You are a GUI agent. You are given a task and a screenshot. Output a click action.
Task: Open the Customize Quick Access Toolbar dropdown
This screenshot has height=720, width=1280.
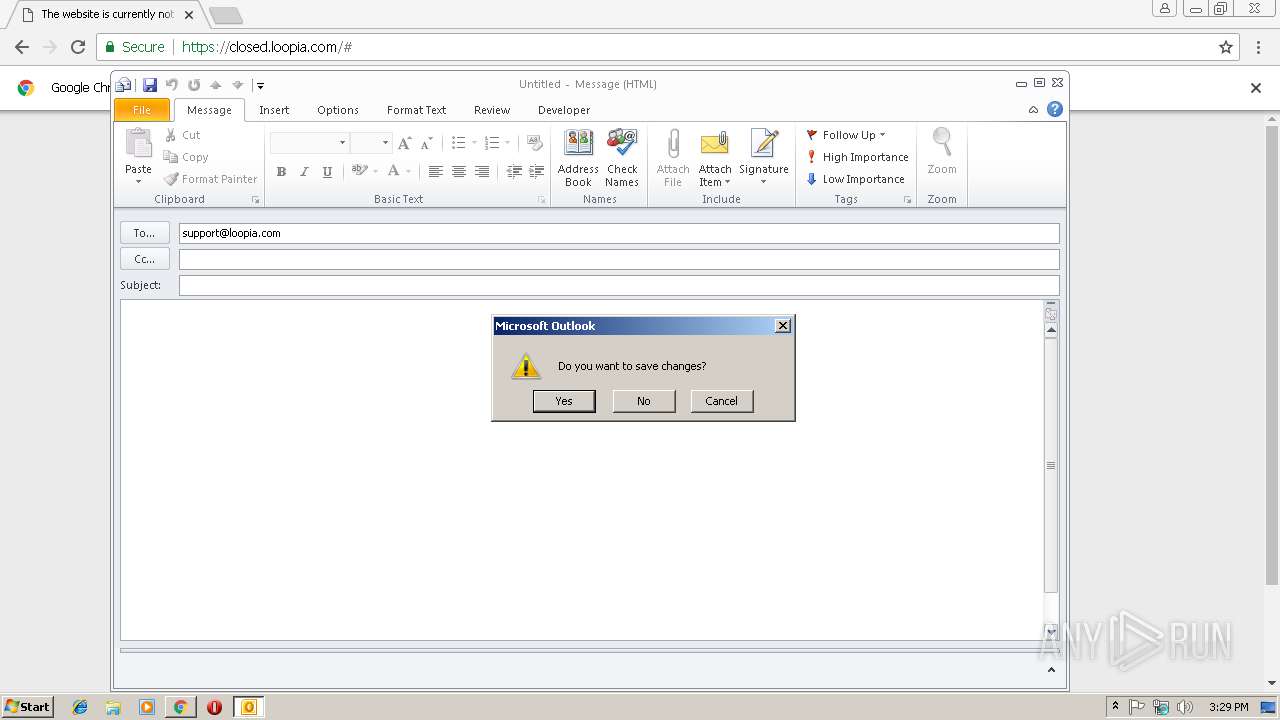click(259, 86)
